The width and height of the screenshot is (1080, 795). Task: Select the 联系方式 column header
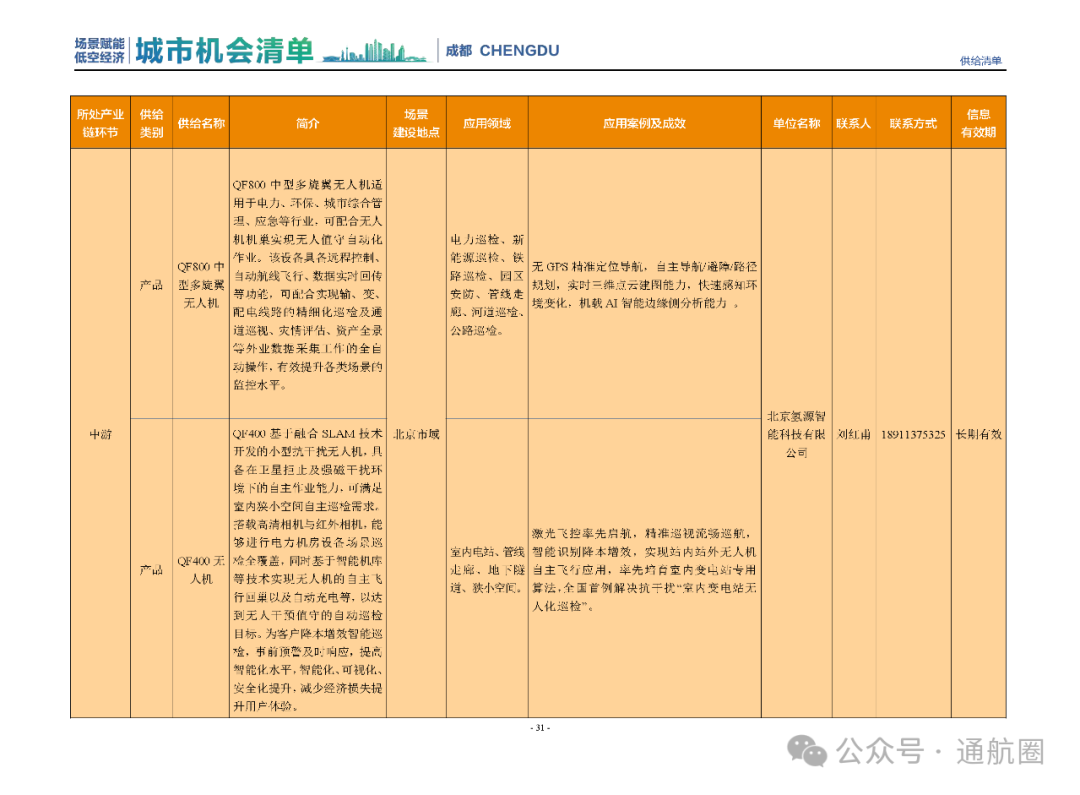(913, 123)
